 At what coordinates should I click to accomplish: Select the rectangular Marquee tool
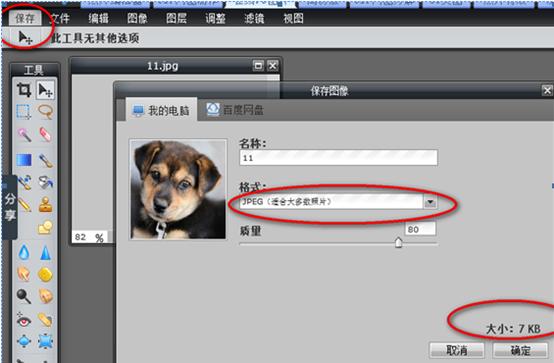point(24,112)
